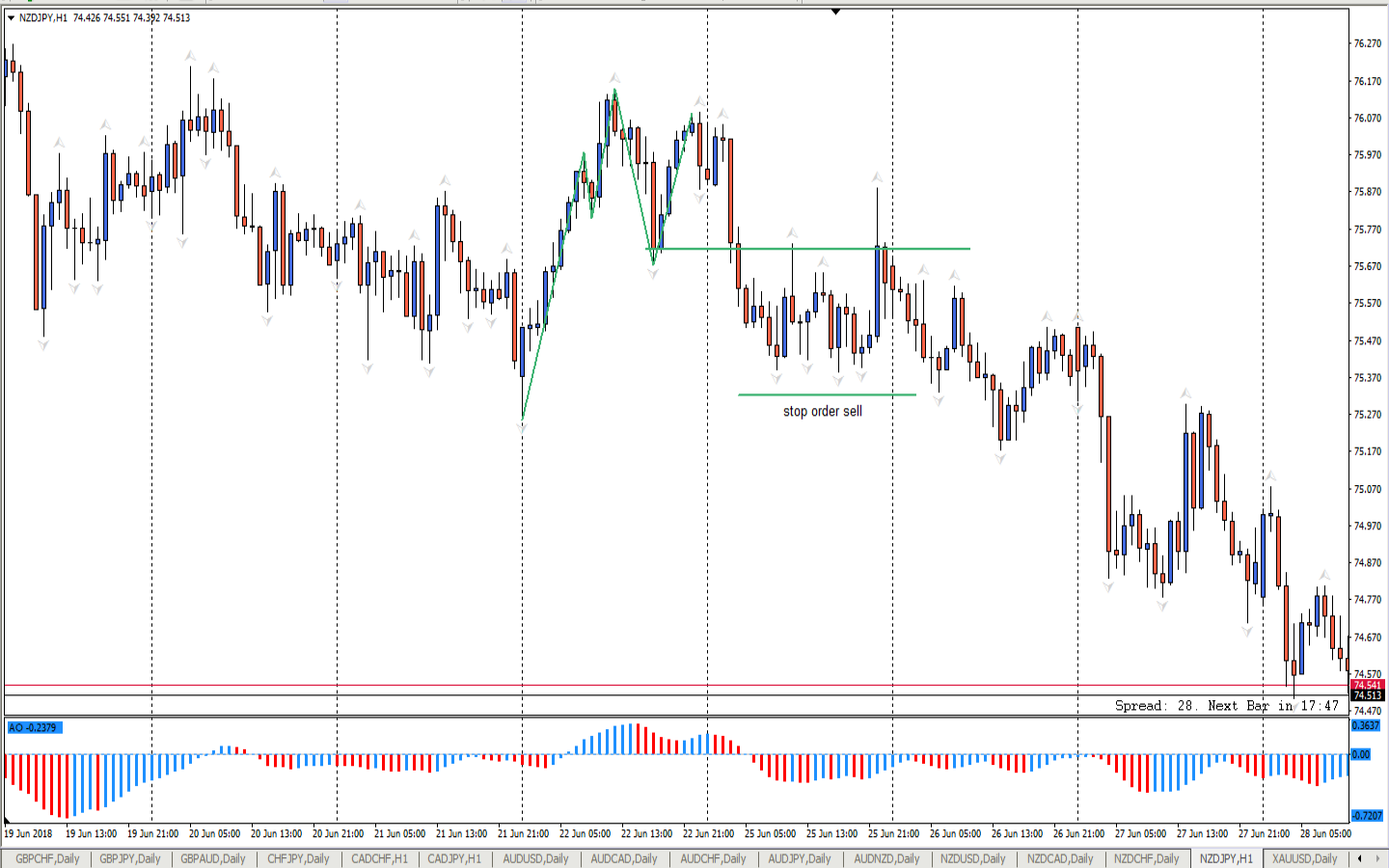Open the AUDJPY,Daily chart tab
The image size is (1389, 868).
pyautogui.click(x=799, y=858)
